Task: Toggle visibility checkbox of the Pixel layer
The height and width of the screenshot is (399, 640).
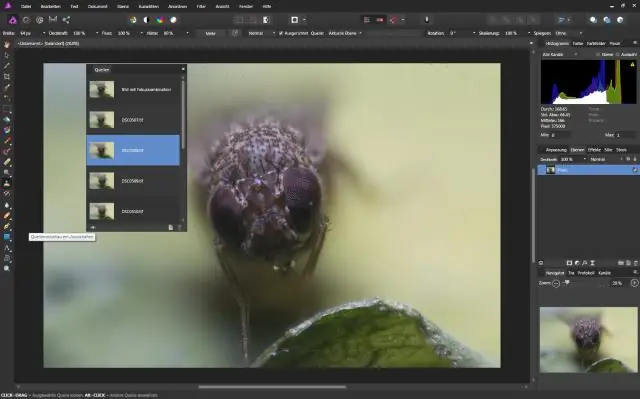Action: pos(635,170)
